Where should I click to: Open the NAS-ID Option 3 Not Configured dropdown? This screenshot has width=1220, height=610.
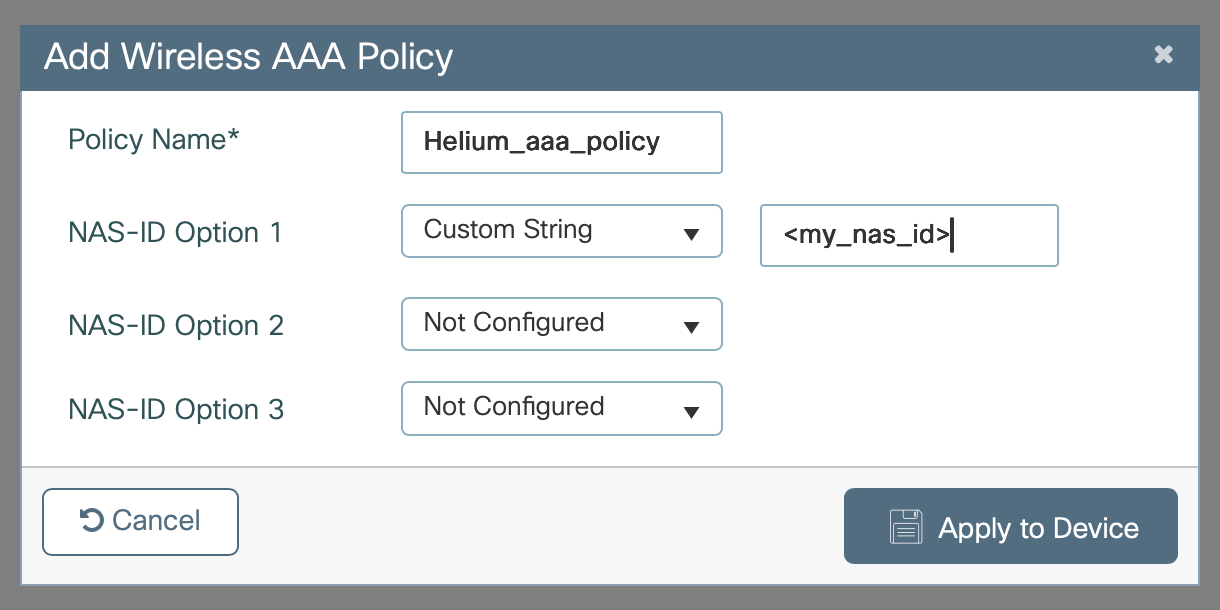[560, 408]
